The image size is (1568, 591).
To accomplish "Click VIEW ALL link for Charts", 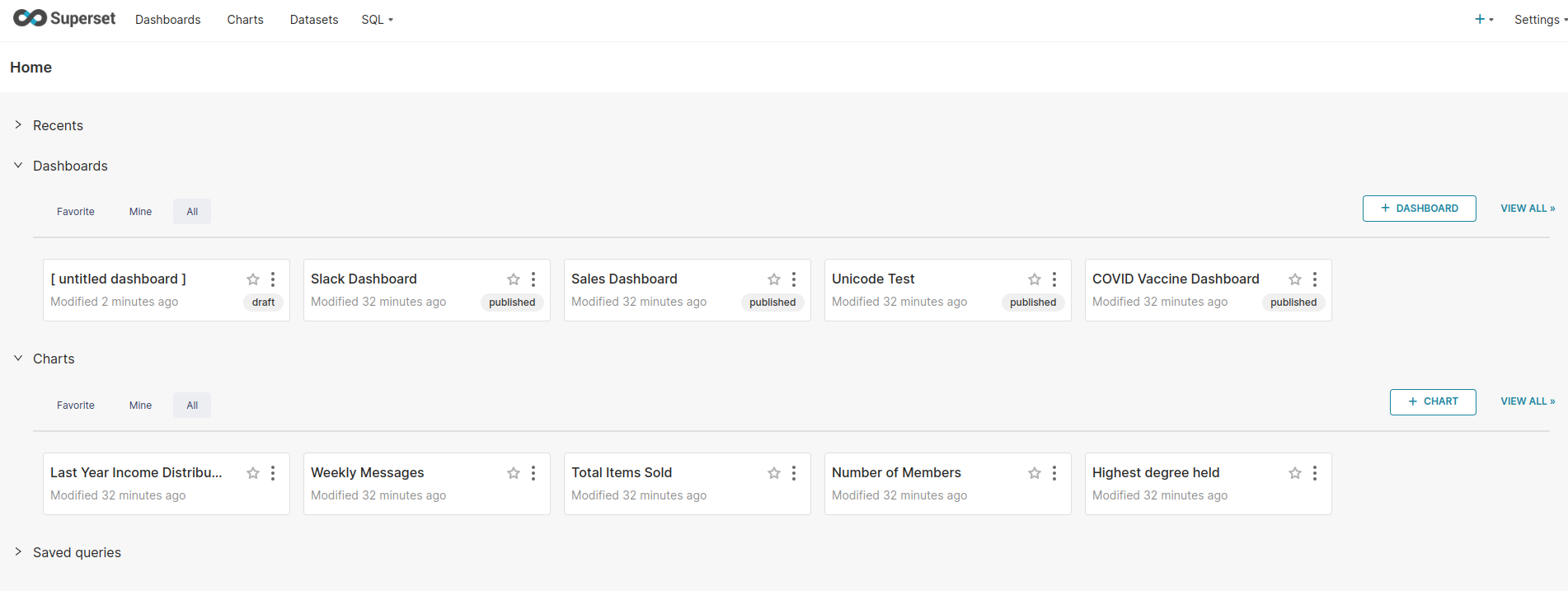I will pos(1527,401).
